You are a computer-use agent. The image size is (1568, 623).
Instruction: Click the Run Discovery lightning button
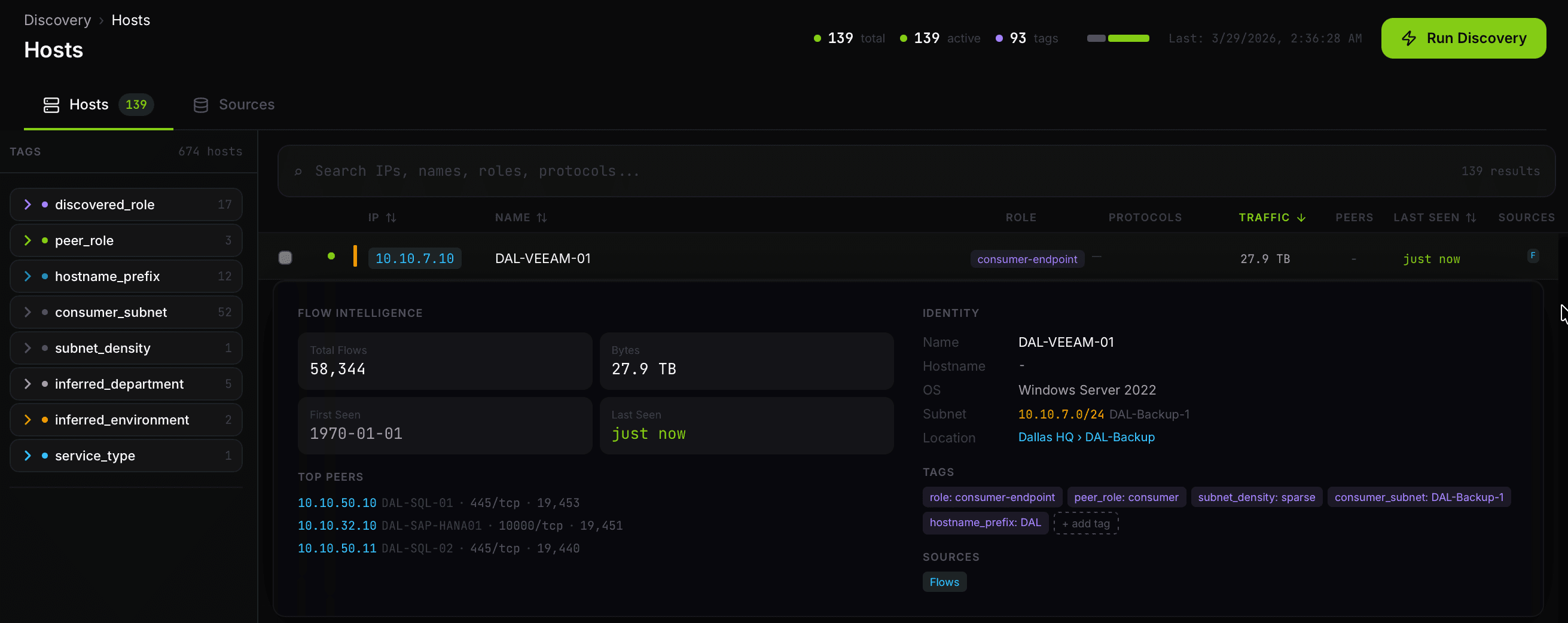click(x=1463, y=38)
